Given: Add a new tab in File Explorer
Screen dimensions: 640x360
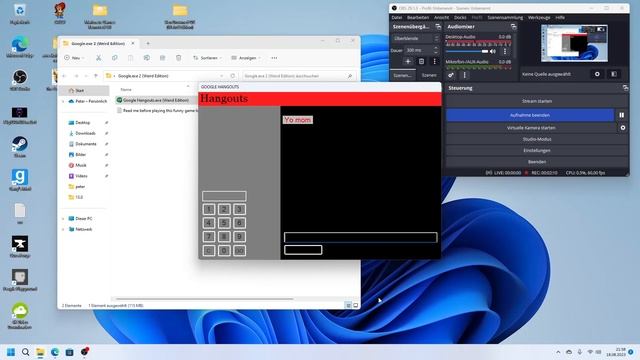Looking at the screenshot, I should click(x=148, y=43).
